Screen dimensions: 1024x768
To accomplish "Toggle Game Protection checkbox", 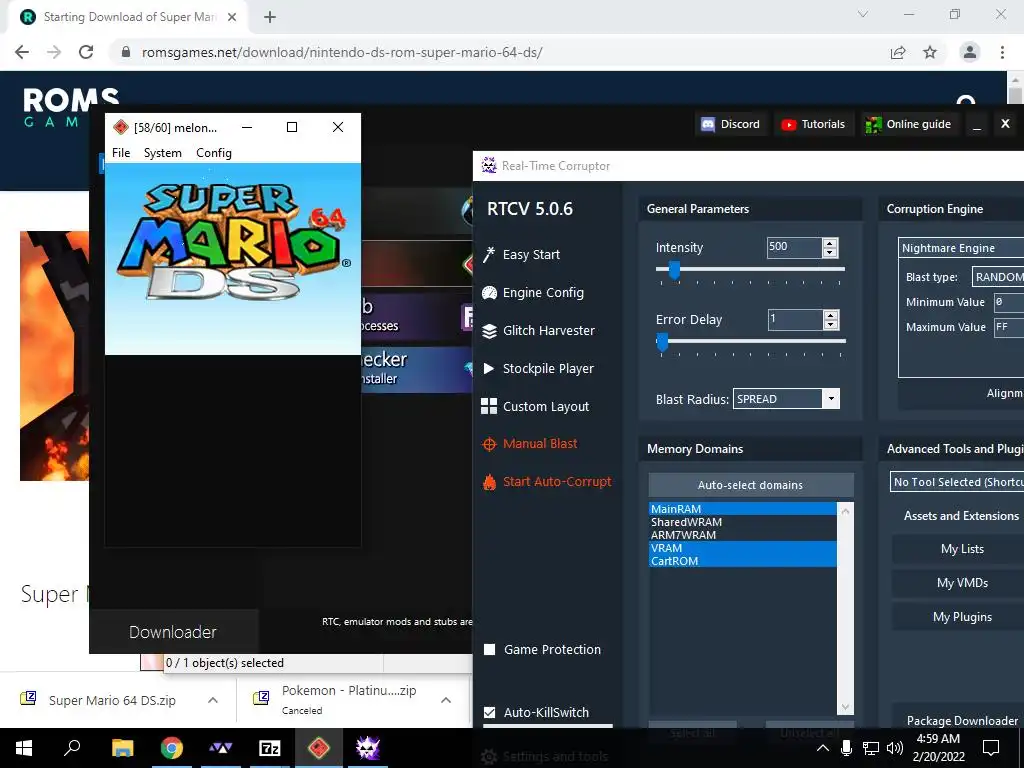I will pos(489,649).
